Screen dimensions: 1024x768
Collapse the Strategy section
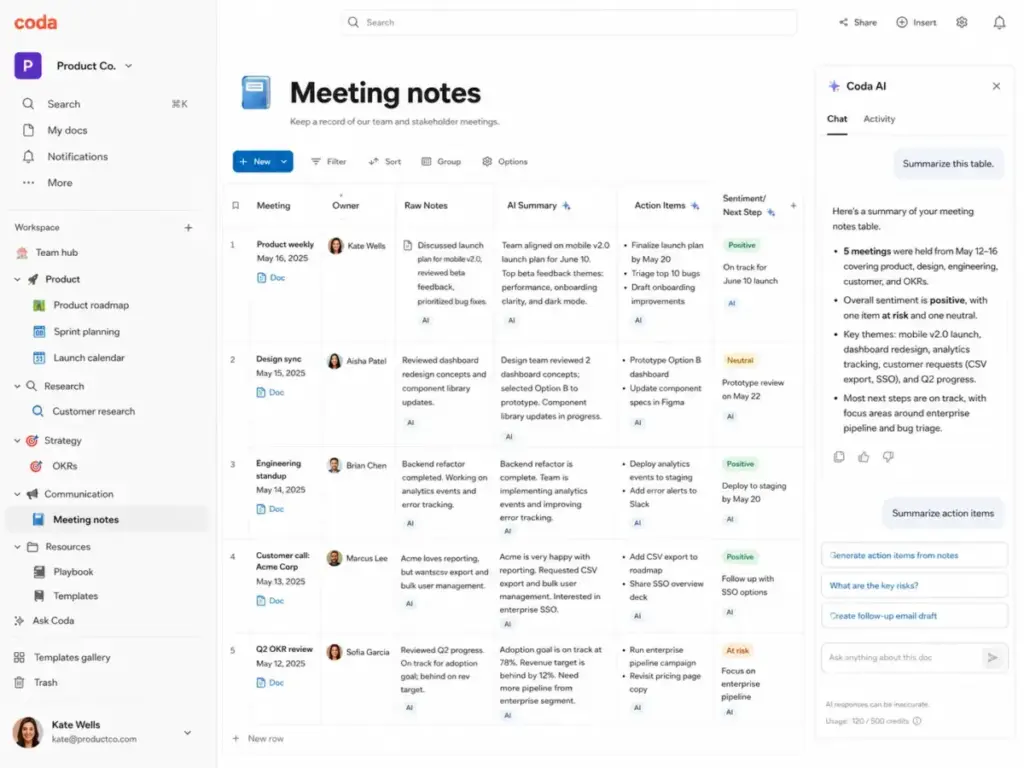coord(17,441)
